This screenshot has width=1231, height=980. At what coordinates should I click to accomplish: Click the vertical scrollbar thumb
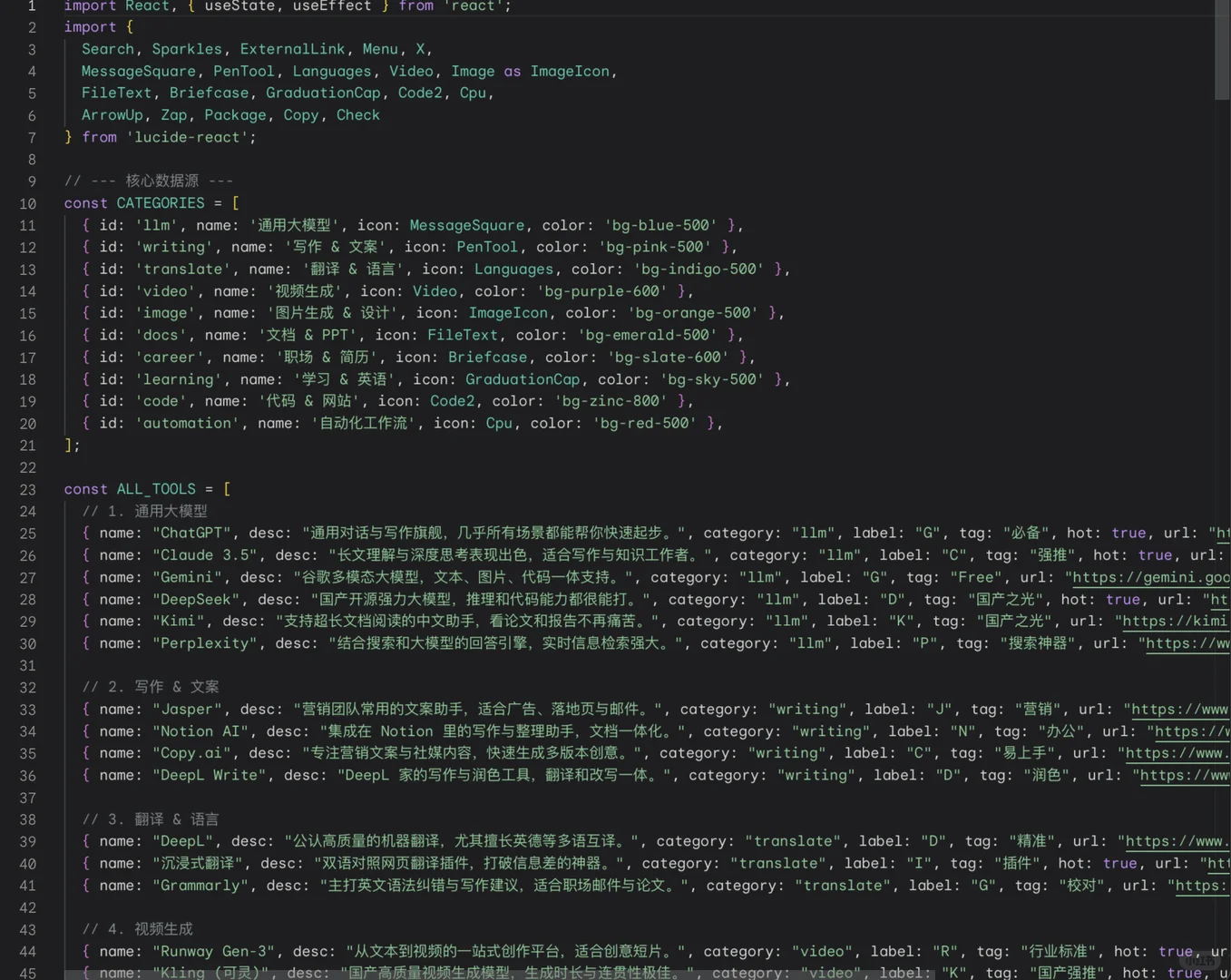click(1222, 50)
